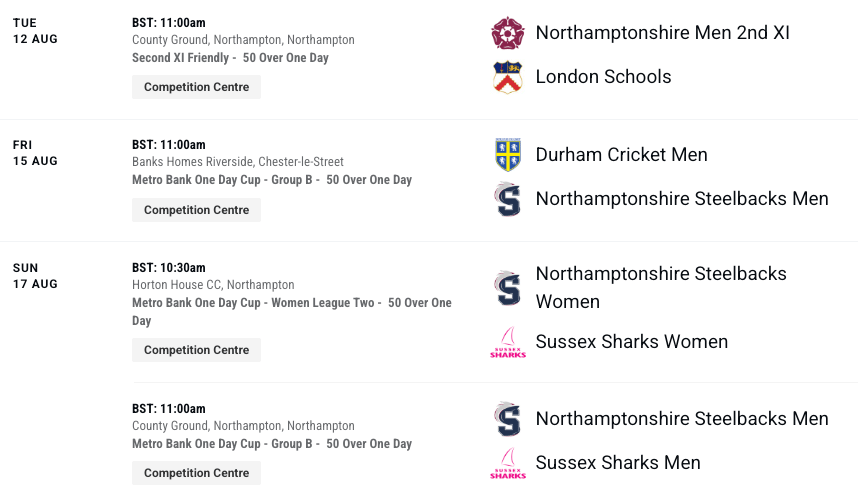Screen dimensions: 858x502
Task: Click the London Schools crest icon
Action: click(x=508, y=77)
